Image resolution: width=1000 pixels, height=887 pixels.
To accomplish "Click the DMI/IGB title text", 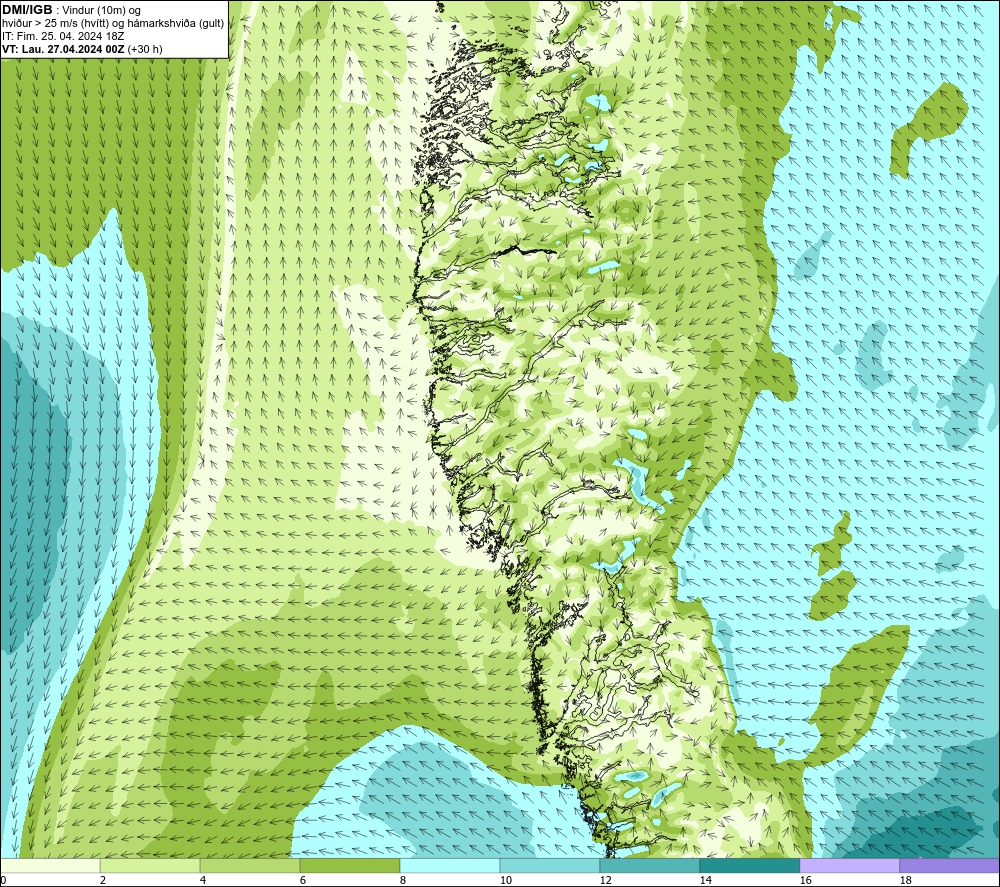I will (27, 10).
